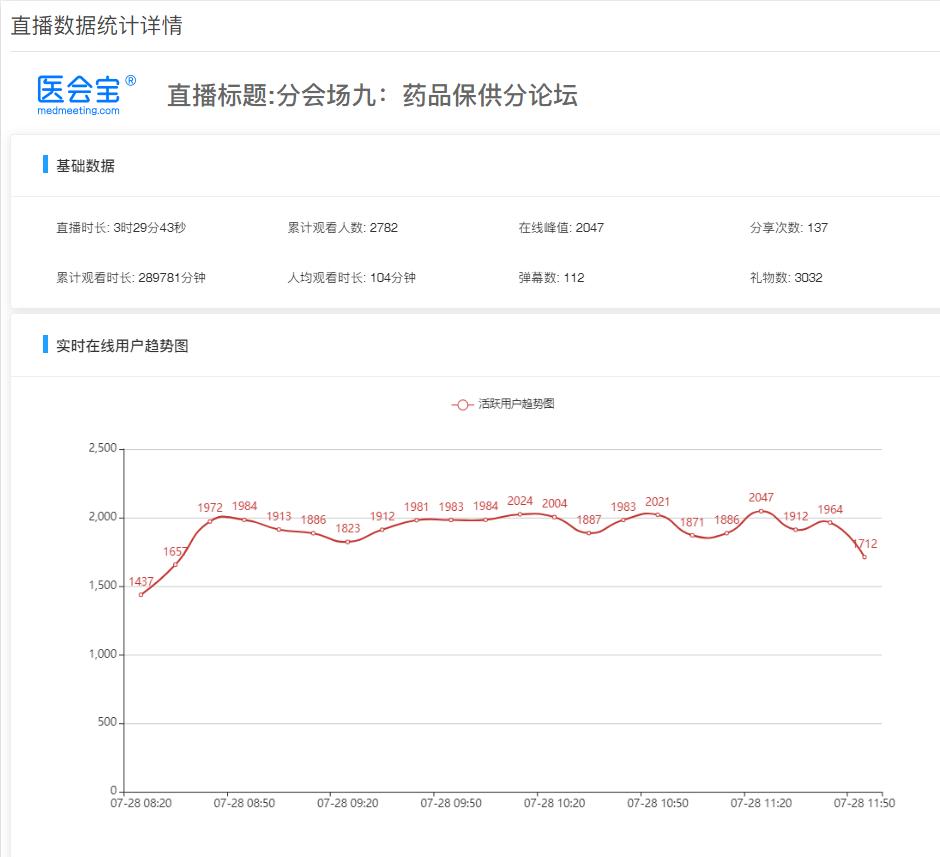This screenshot has height=857, width=940.
Task: Click the last data point labeled 1712
Action: (864, 557)
